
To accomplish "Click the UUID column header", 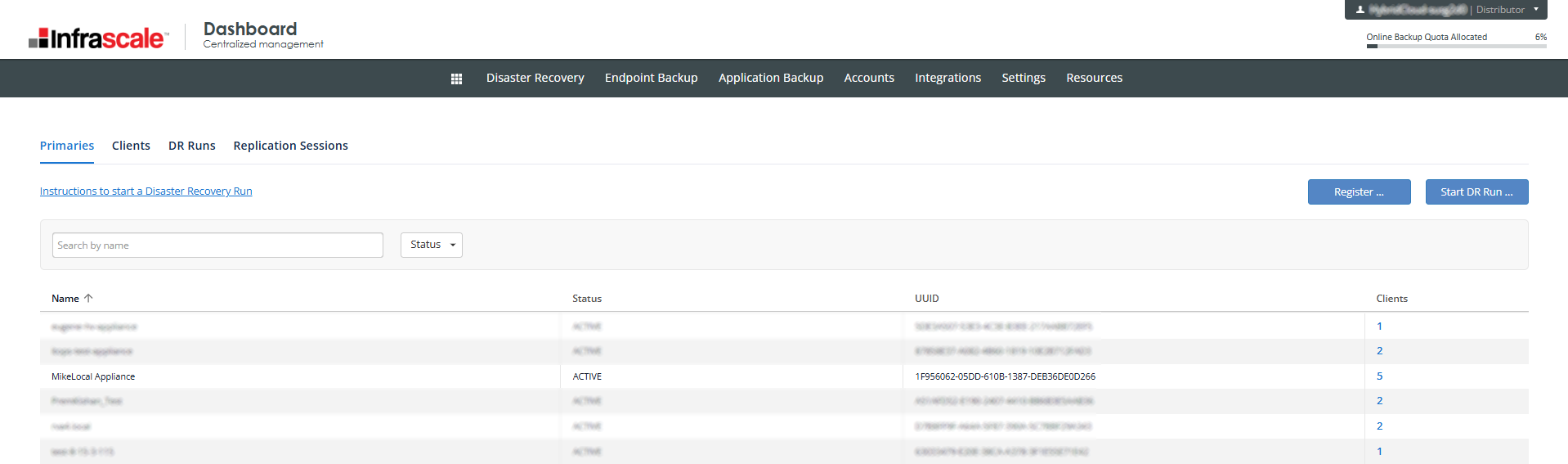I will pyautogui.click(x=927, y=299).
